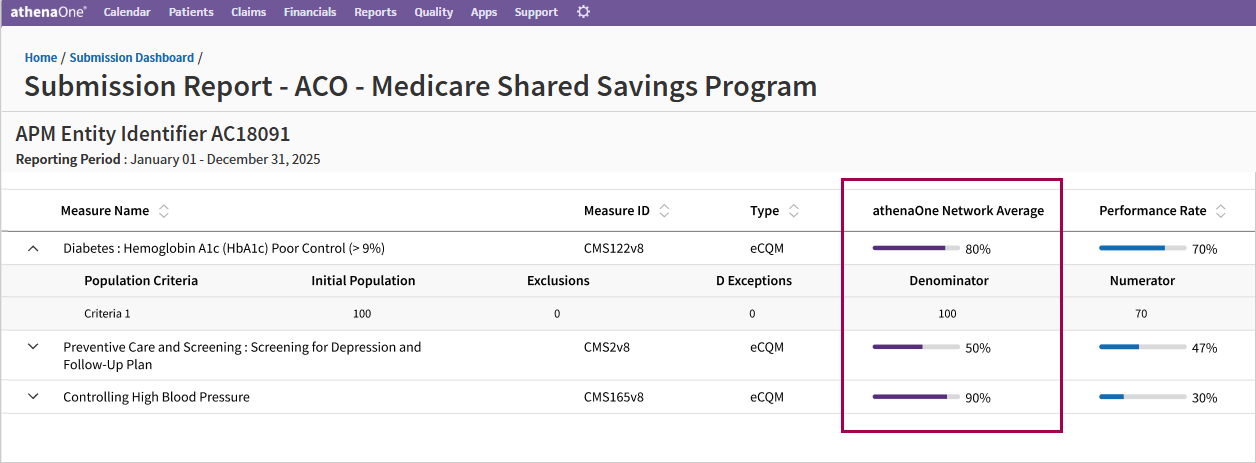The width and height of the screenshot is (1256, 463).
Task: Expand Controlling High Blood Pressure row
Action: tap(33, 397)
